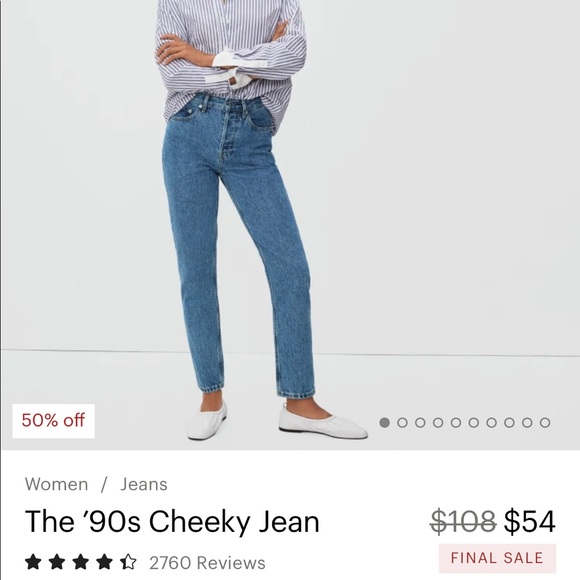Image resolution: width=580 pixels, height=580 pixels.
Task: Select the first carousel dot indicator
Action: (384, 422)
